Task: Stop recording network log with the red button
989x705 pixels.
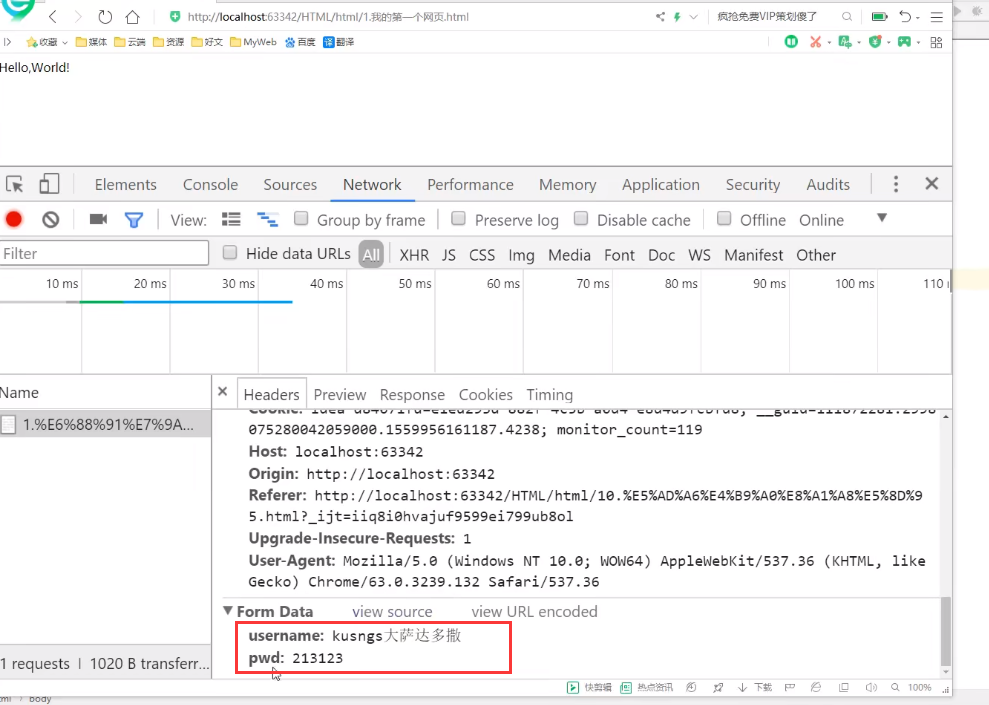Action: coord(14,219)
